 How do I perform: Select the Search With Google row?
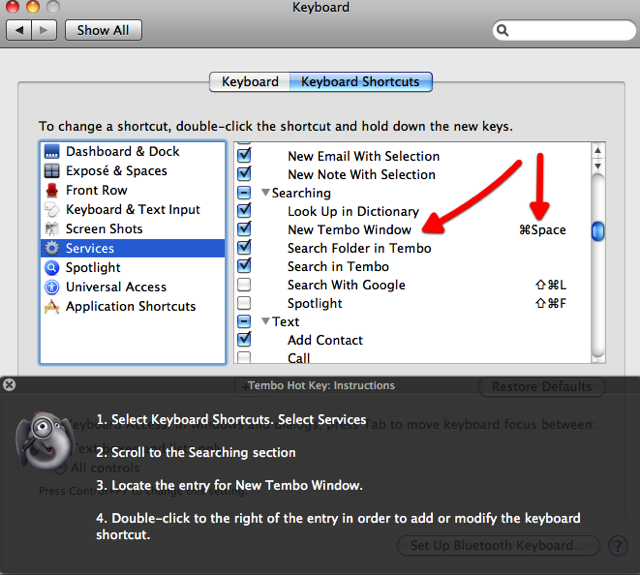(346, 285)
